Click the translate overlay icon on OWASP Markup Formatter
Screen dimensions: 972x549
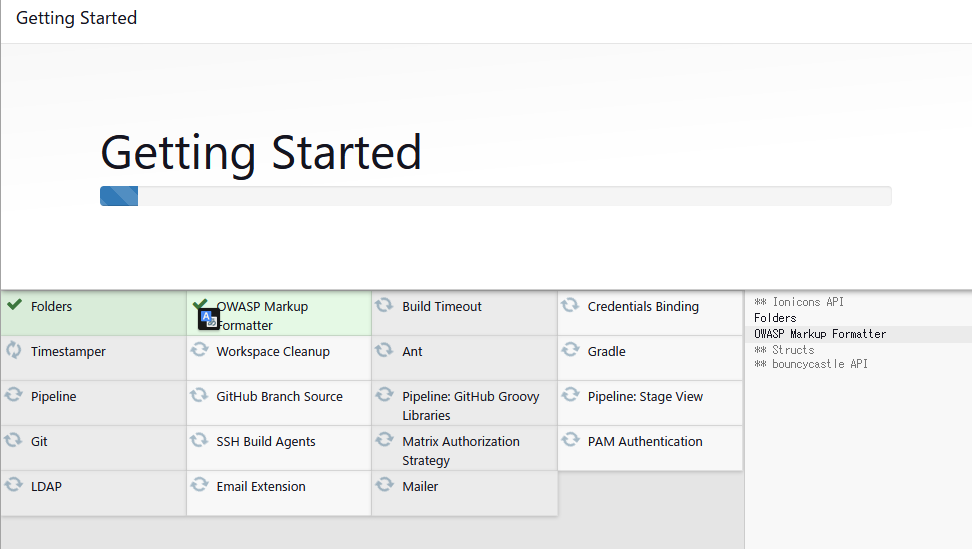pyautogui.click(x=209, y=319)
